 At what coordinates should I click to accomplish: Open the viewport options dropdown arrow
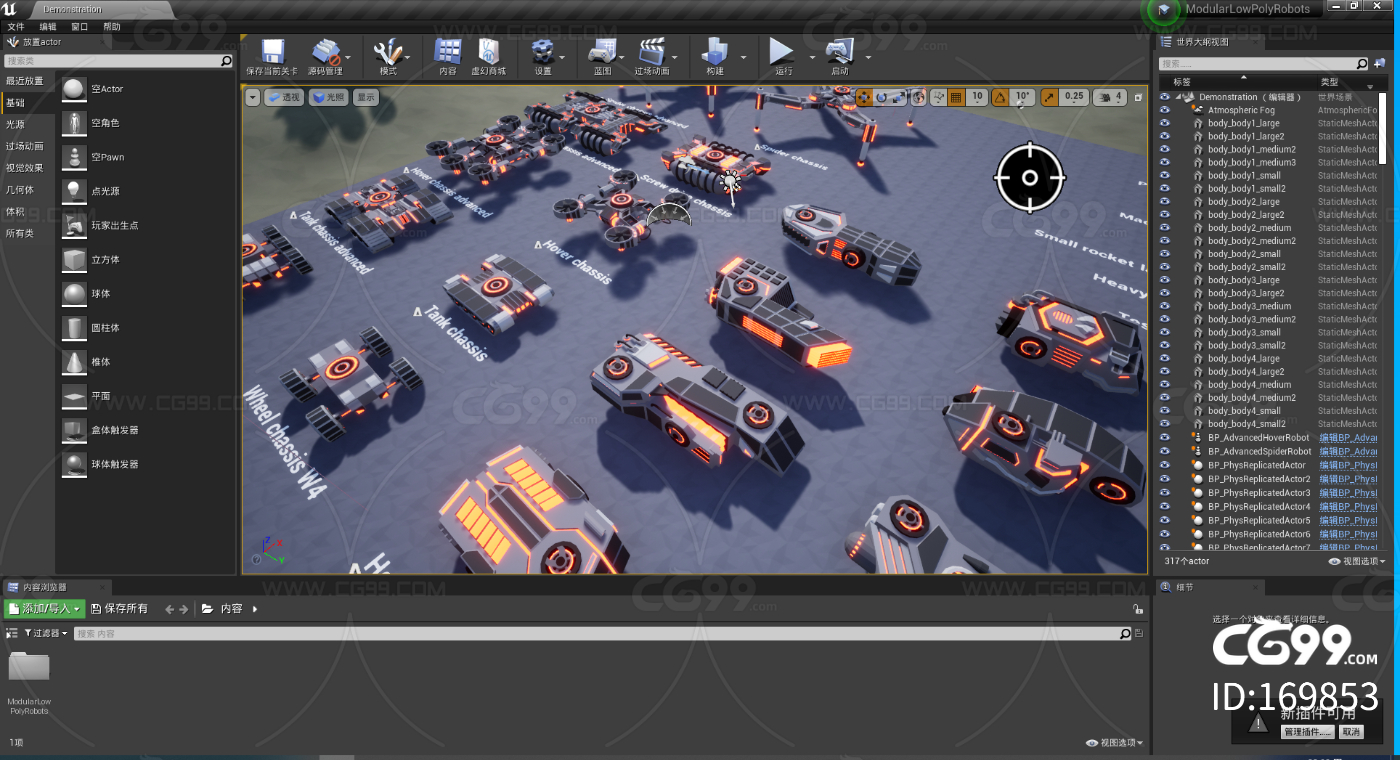pos(252,97)
